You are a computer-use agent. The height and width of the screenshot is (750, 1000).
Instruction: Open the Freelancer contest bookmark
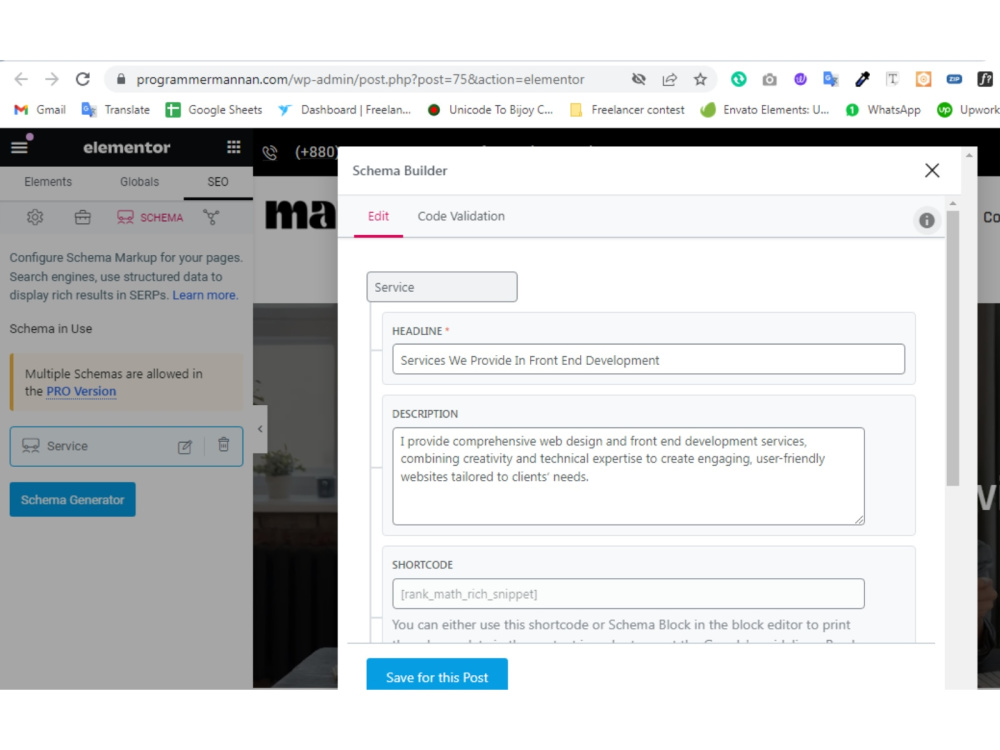(x=627, y=110)
